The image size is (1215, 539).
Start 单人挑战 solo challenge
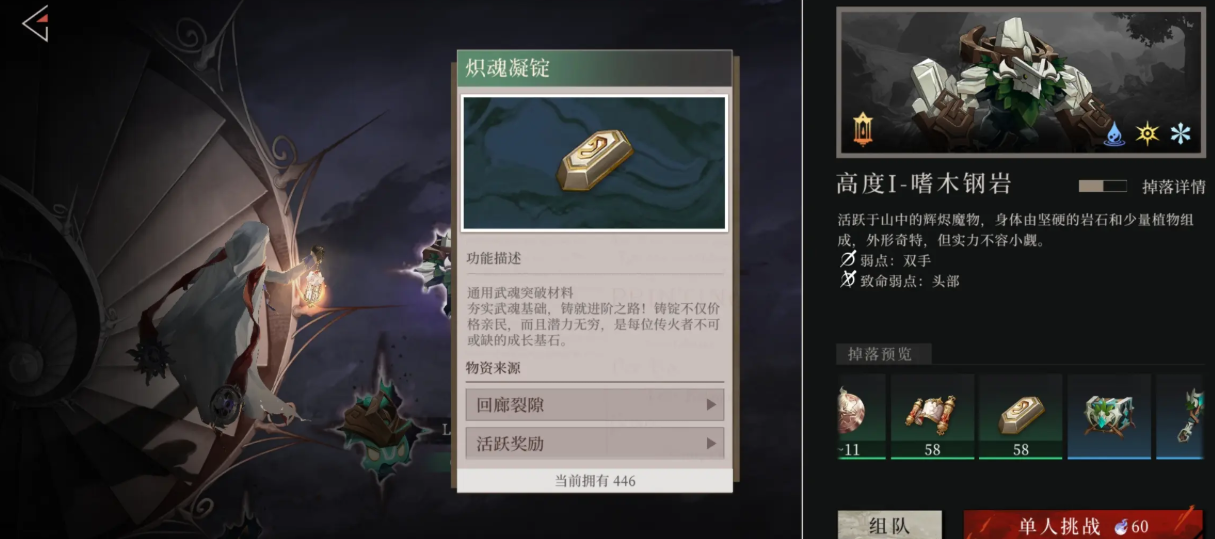[1084, 525]
